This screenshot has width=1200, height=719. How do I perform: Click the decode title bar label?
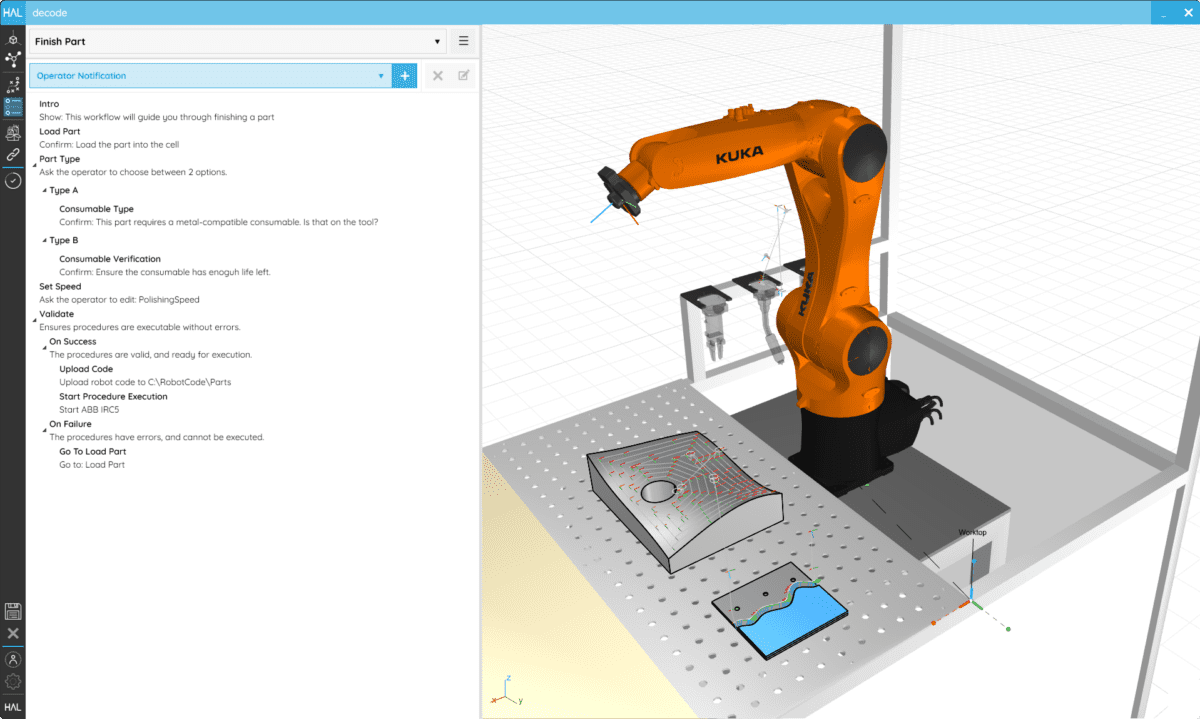pos(48,12)
